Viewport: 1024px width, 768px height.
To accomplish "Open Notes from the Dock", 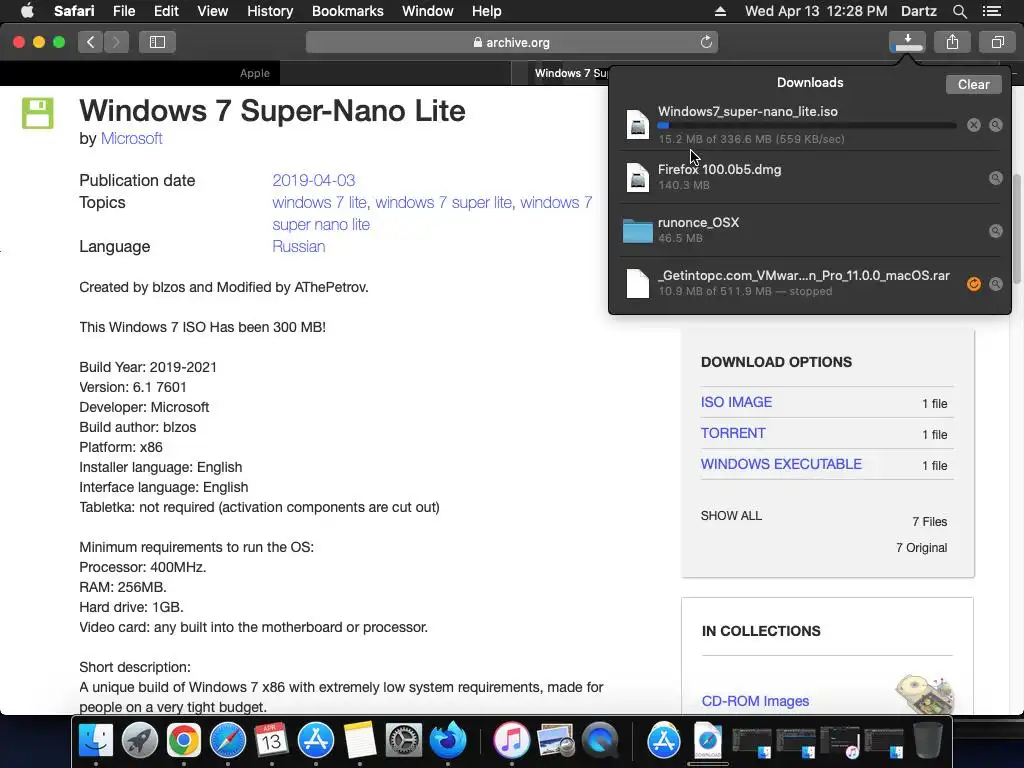I will click(360, 741).
